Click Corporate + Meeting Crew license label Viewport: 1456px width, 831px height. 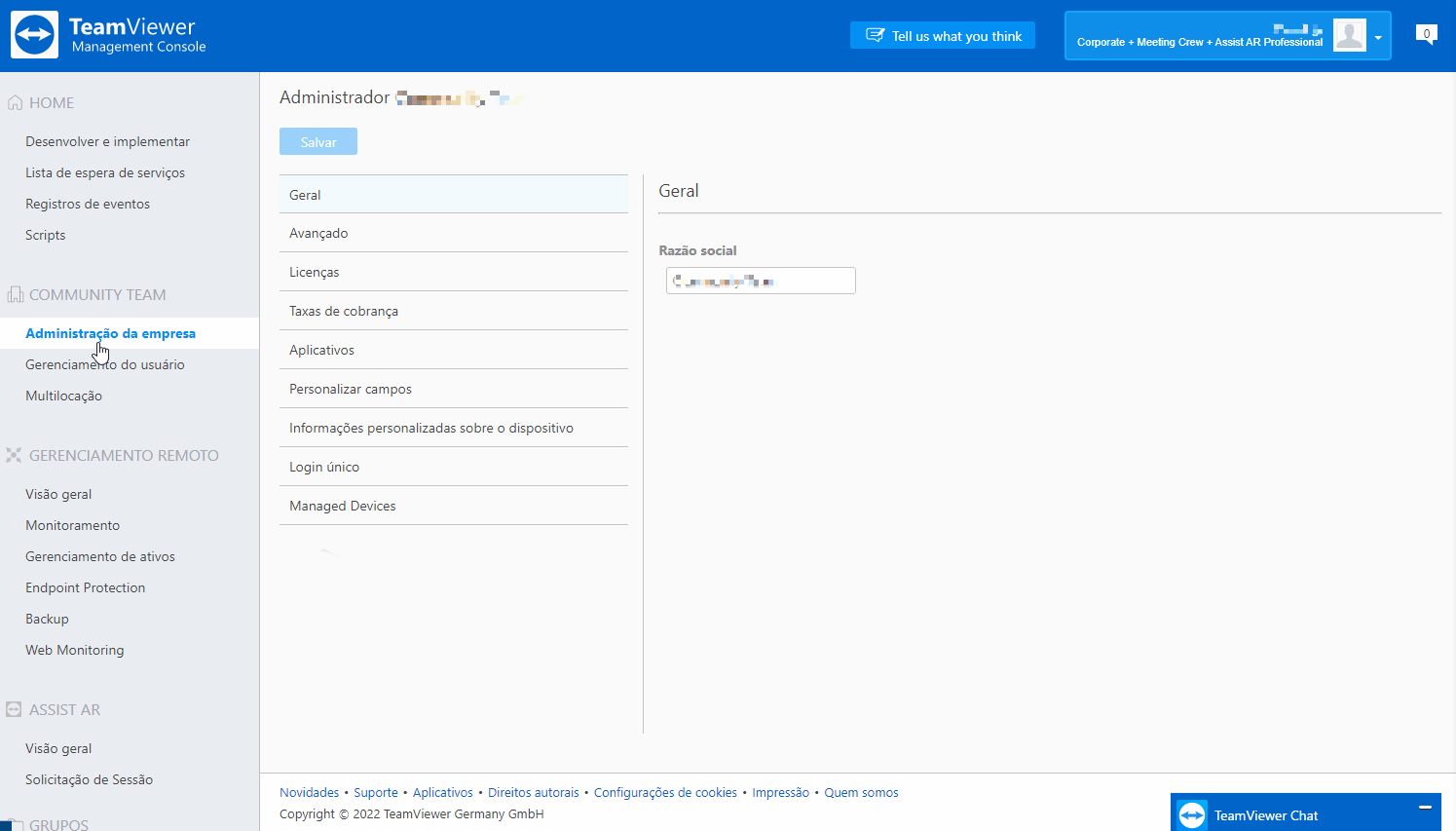coord(1200,42)
